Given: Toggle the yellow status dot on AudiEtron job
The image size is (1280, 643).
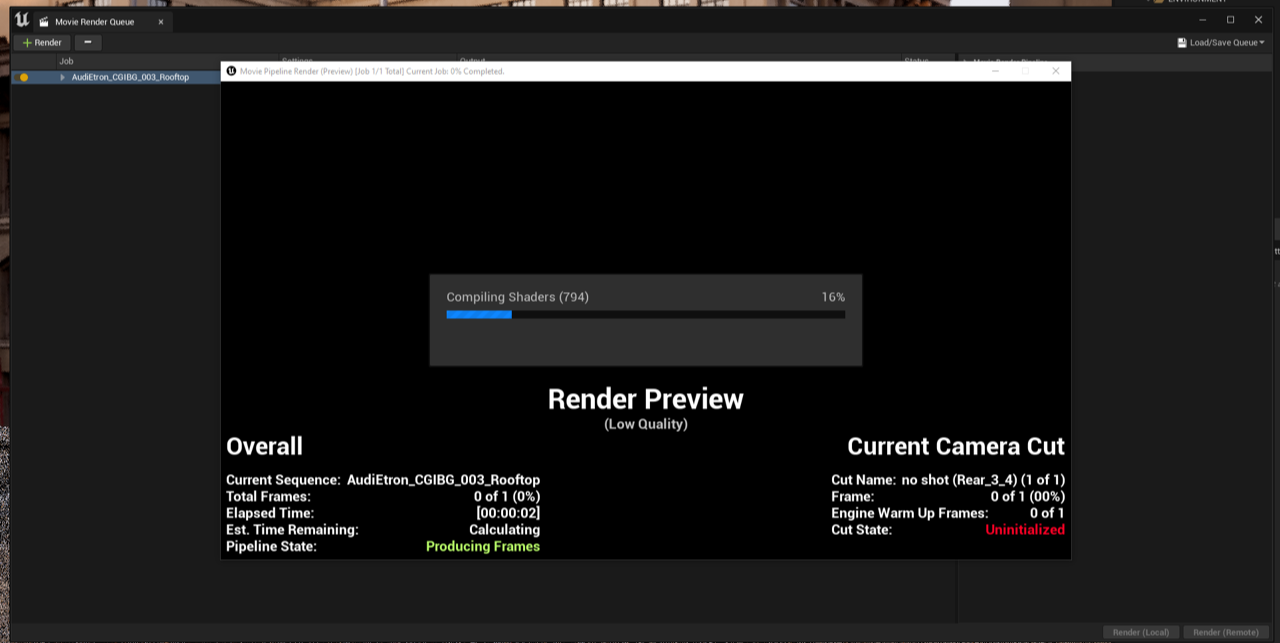Looking at the screenshot, I should click(x=24, y=77).
